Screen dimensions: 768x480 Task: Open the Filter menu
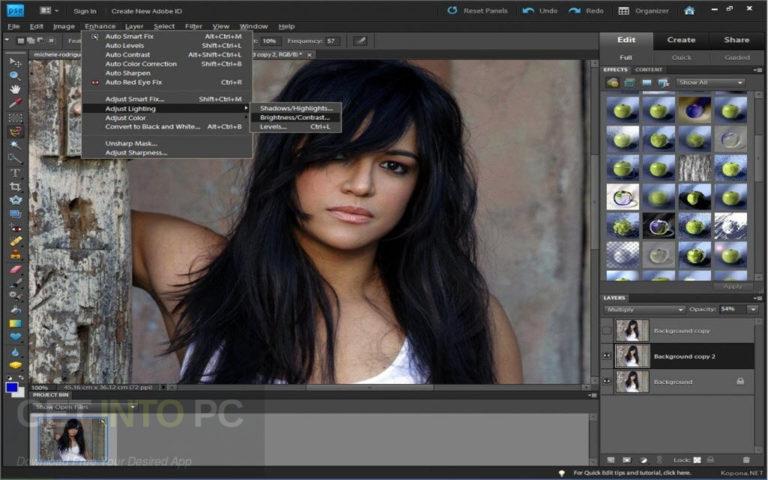click(x=193, y=26)
